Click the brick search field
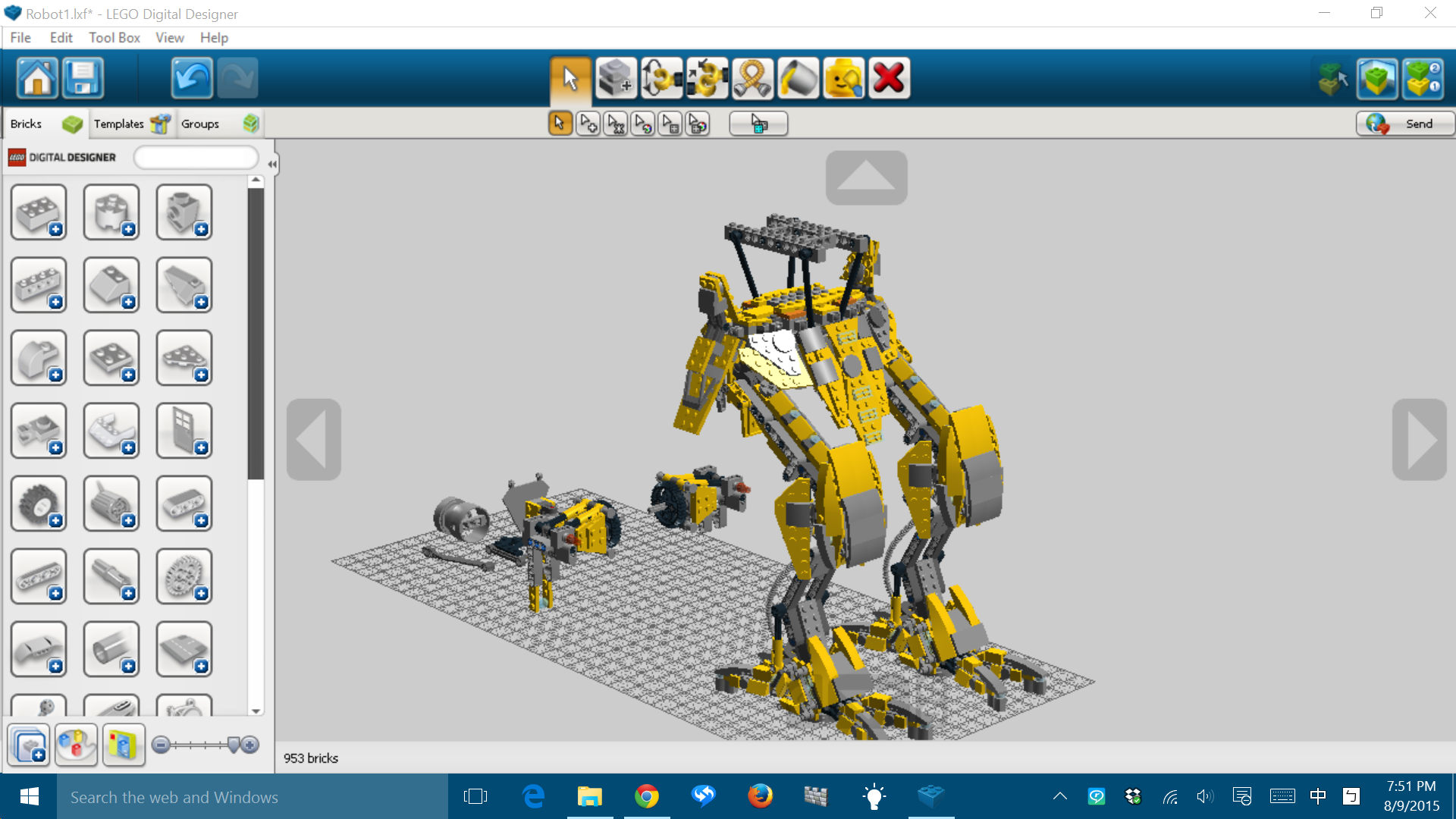 click(x=196, y=157)
